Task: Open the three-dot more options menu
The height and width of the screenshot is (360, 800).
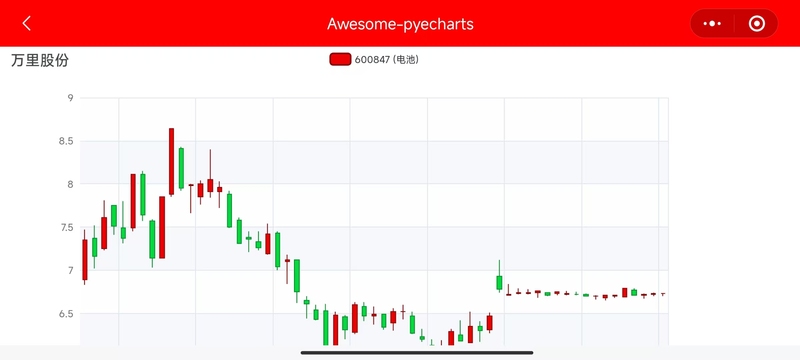Action: pyautogui.click(x=712, y=23)
